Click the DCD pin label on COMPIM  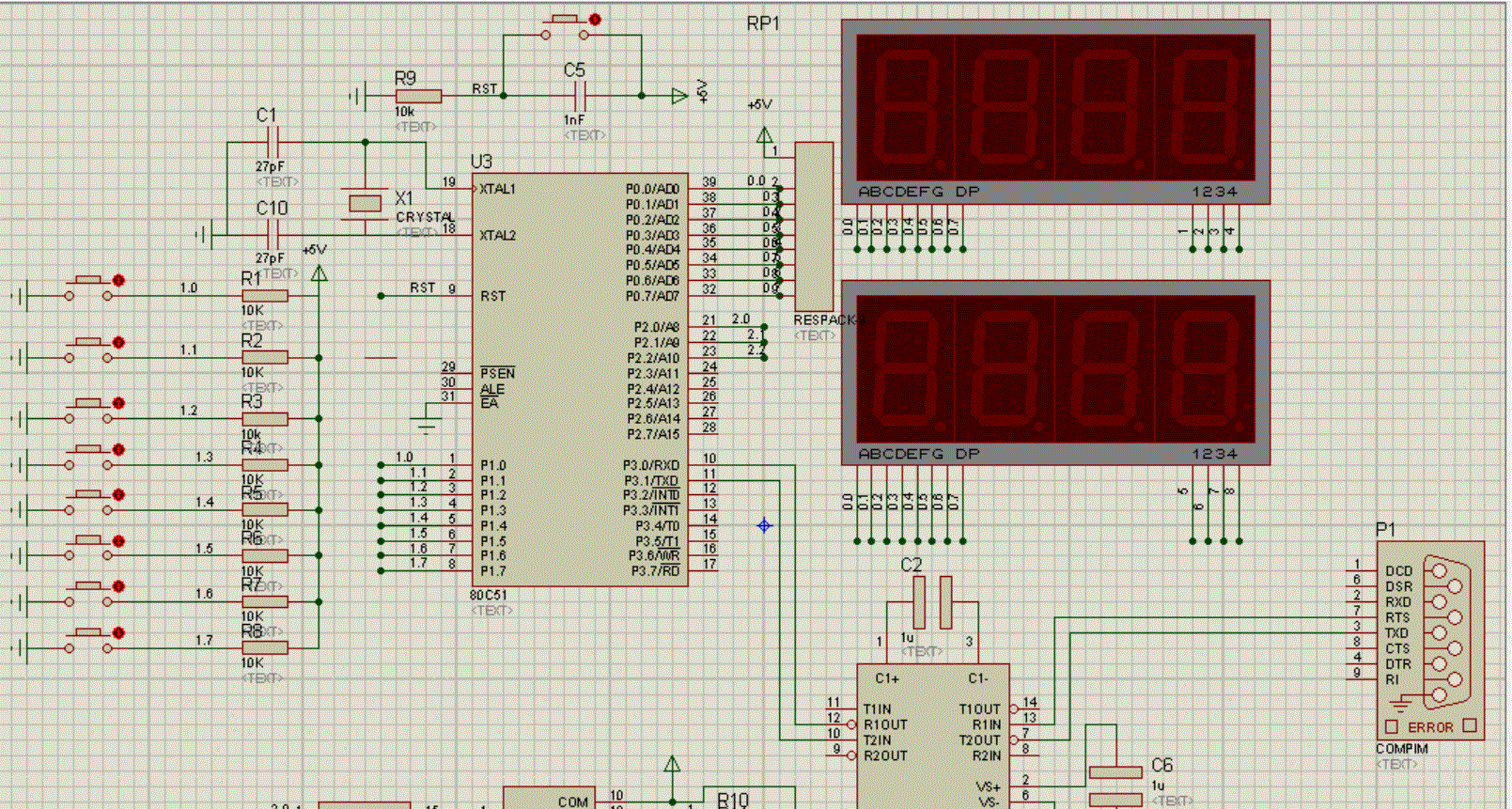pyautogui.click(x=1398, y=571)
